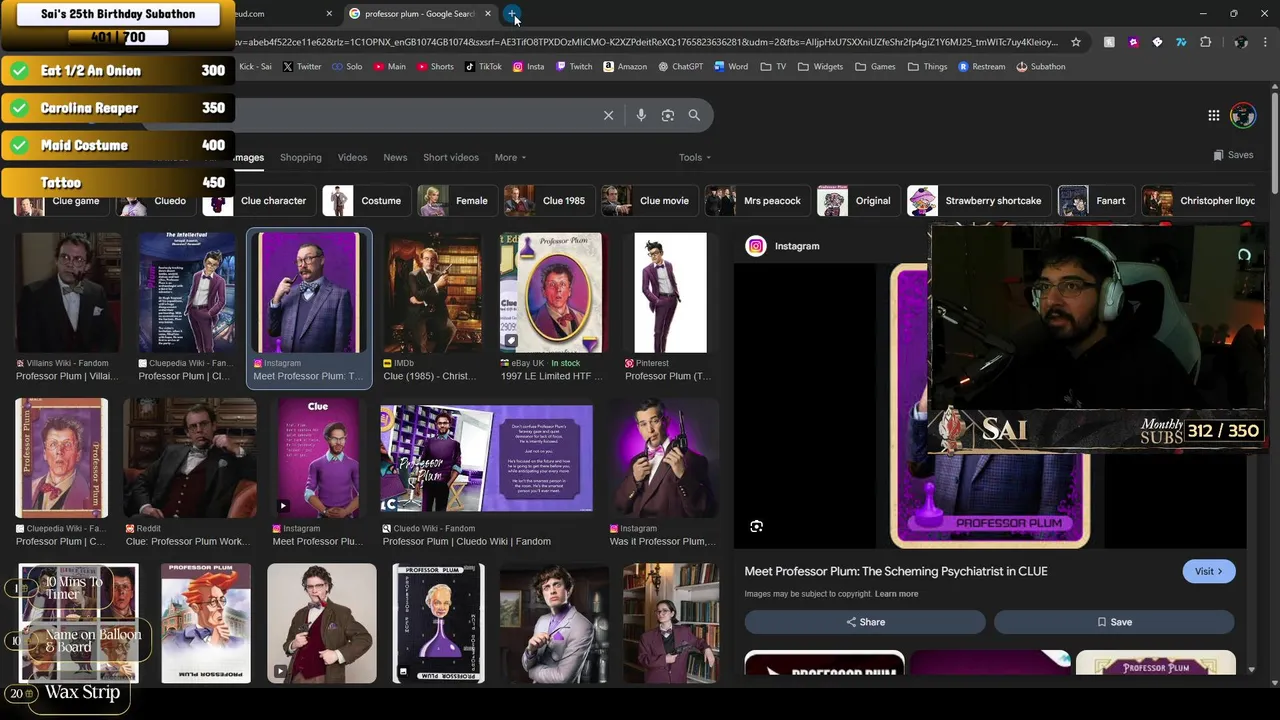Select the Strawberry shortcake filter chip

click(978, 201)
